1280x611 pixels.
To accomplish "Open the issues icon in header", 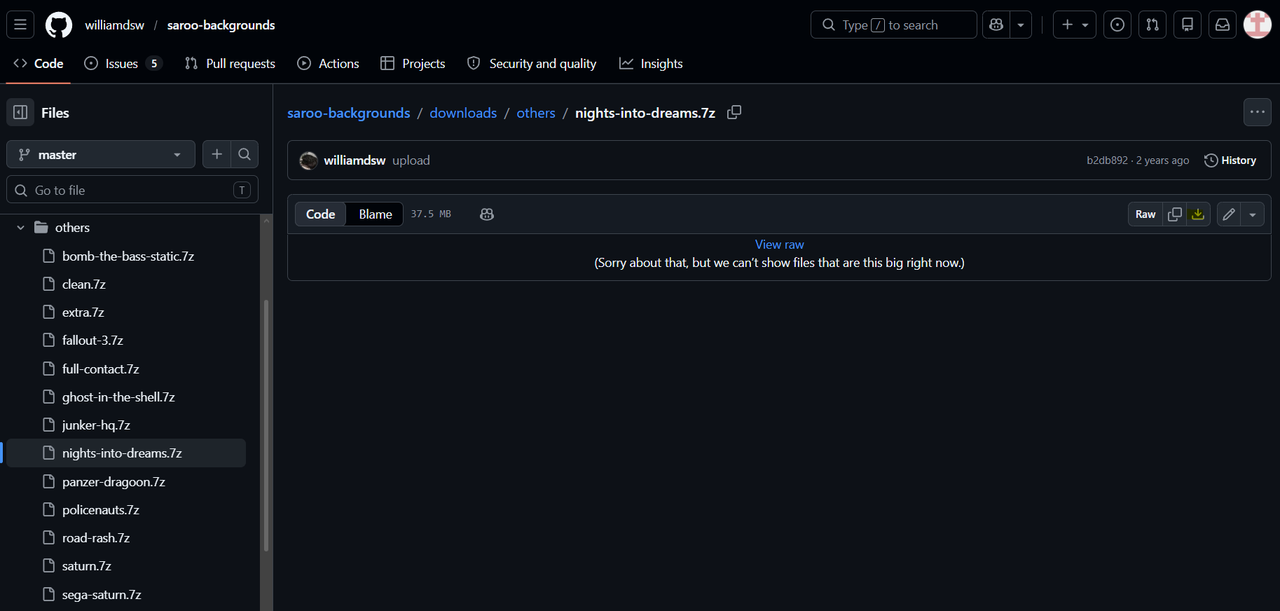I will pyautogui.click(x=1118, y=25).
